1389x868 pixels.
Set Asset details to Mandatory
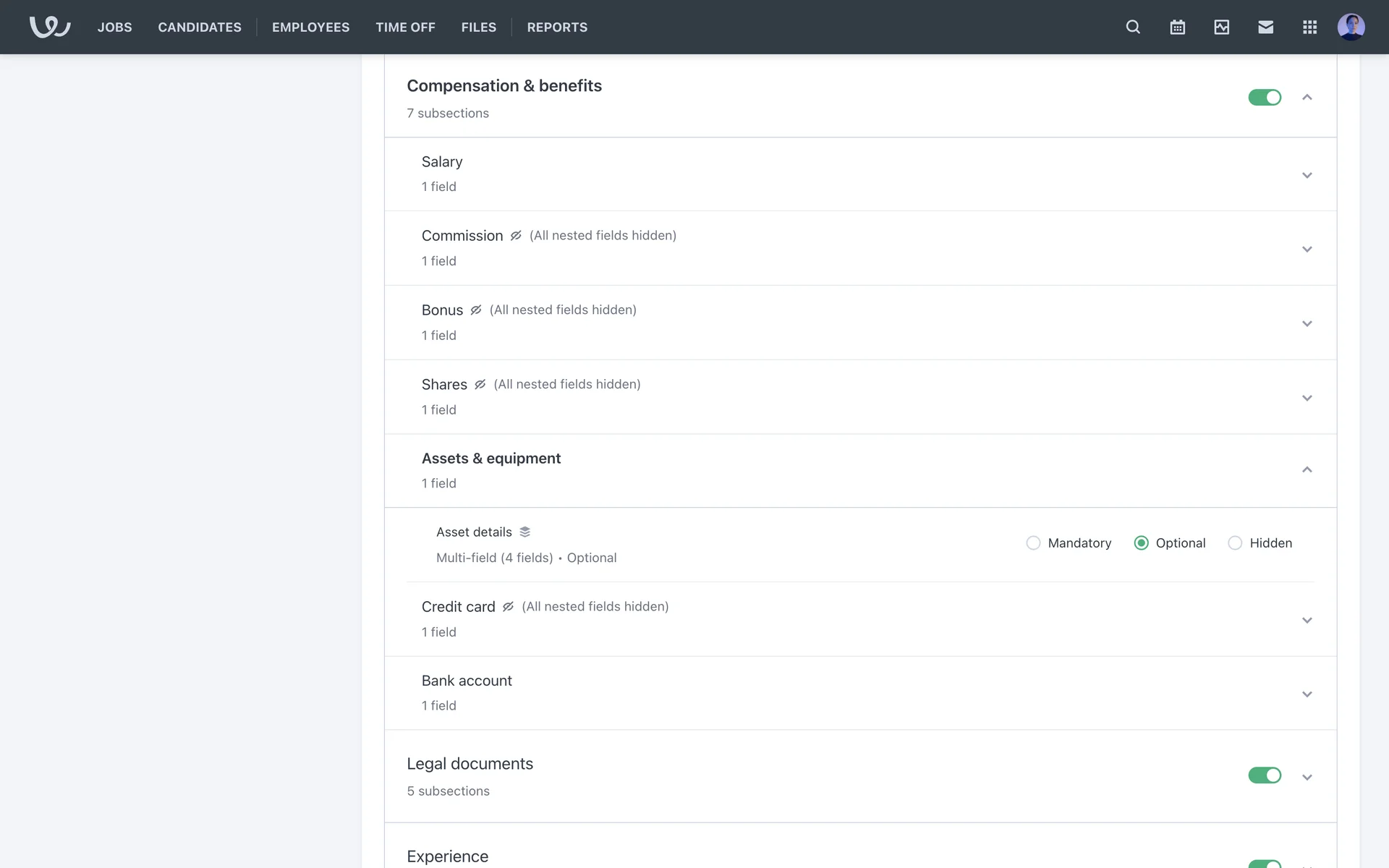pyautogui.click(x=1033, y=542)
